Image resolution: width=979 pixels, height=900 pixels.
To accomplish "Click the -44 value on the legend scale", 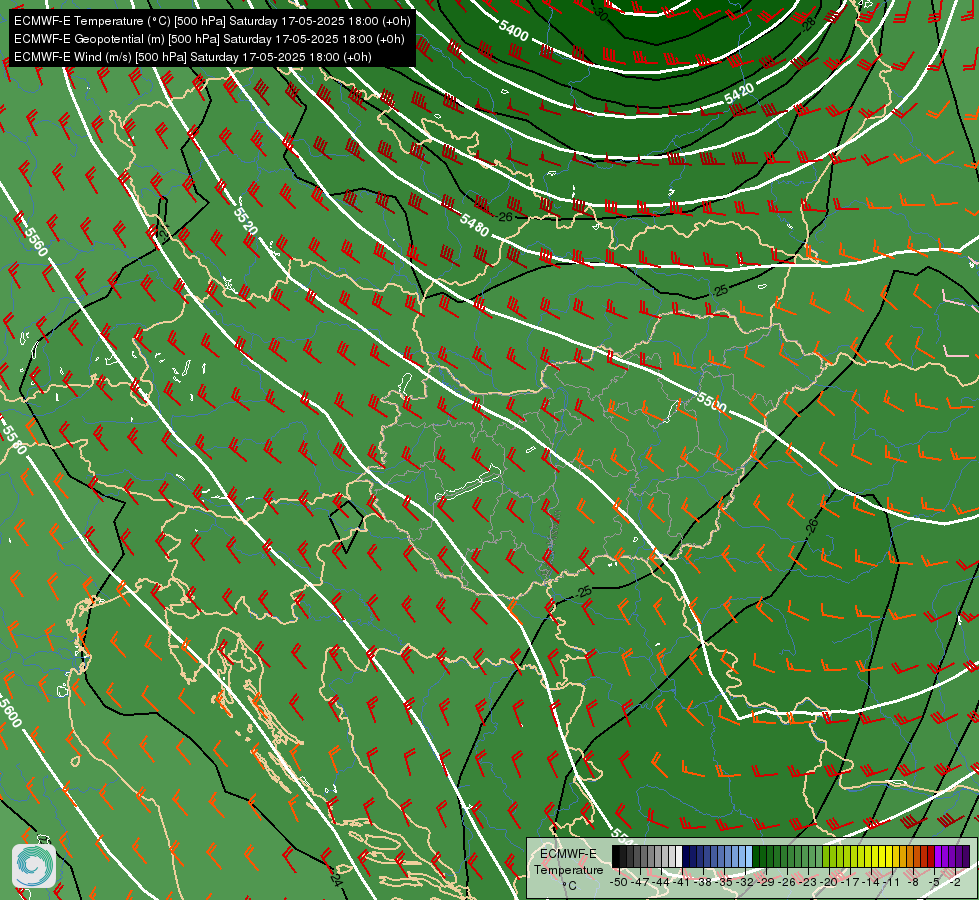I will pos(661,882).
